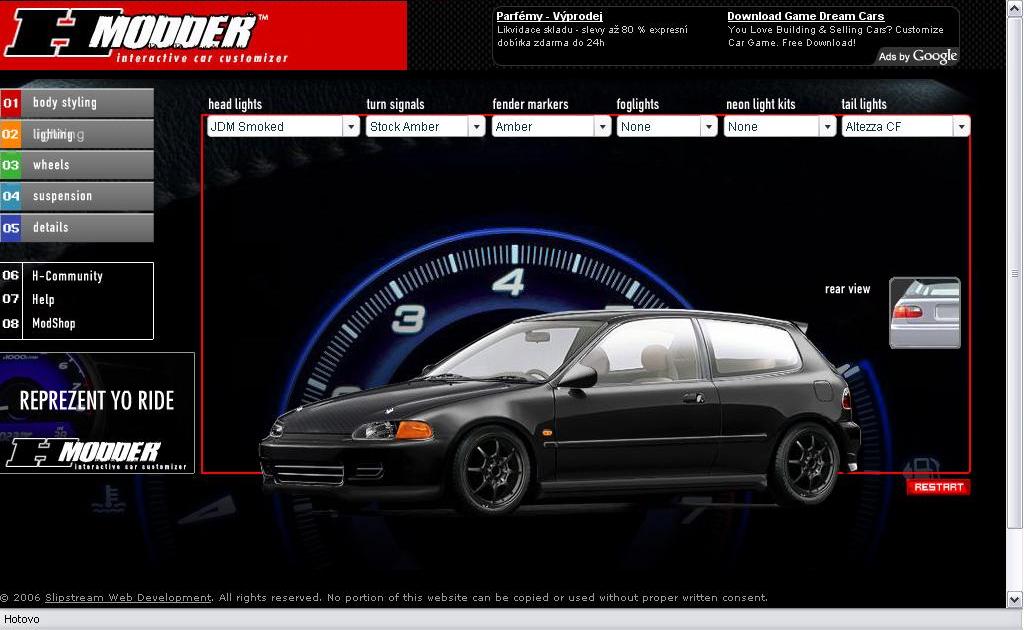Select the ModShop menu item
The image size is (1024, 630).
(53, 324)
